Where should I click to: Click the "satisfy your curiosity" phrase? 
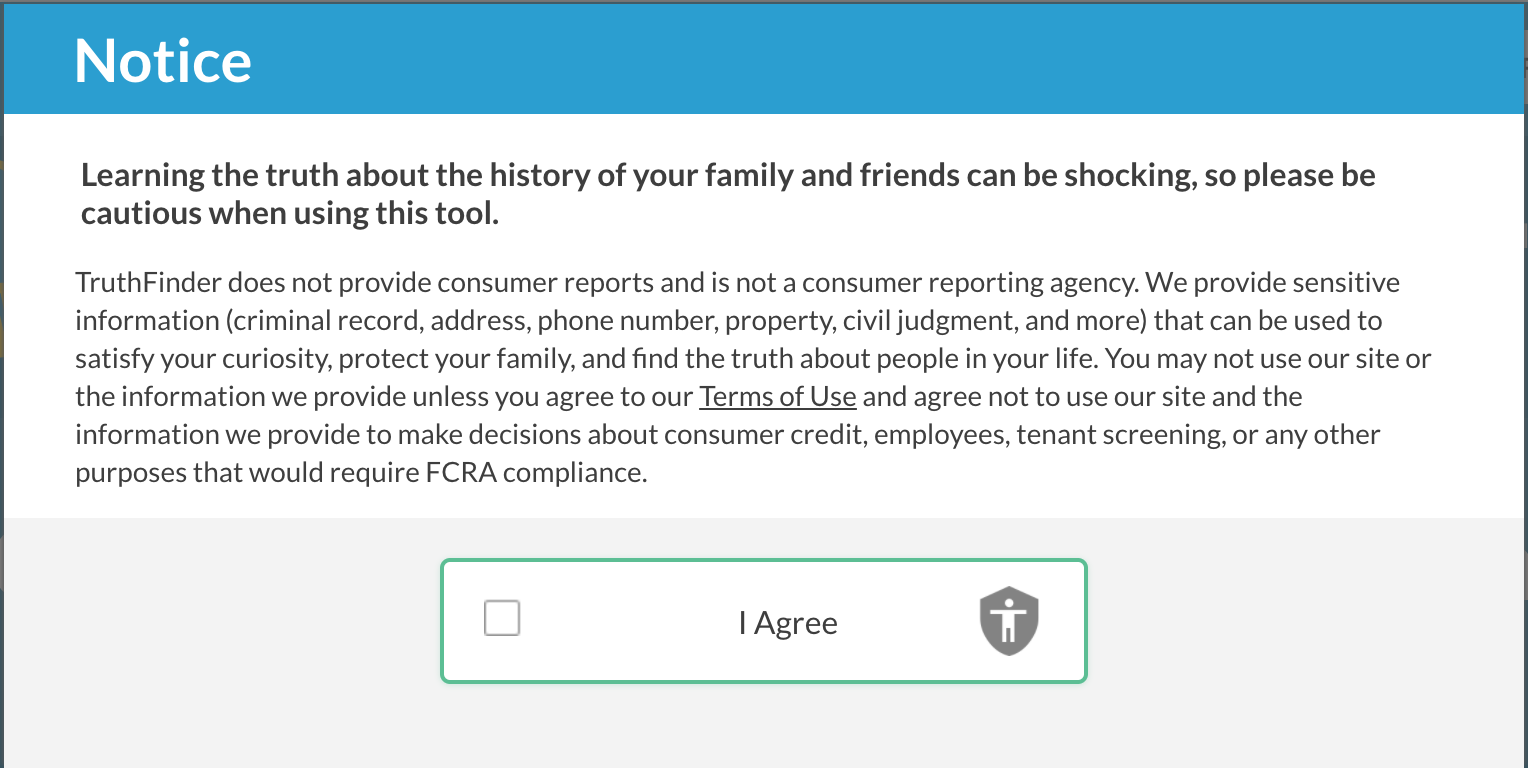point(205,358)
